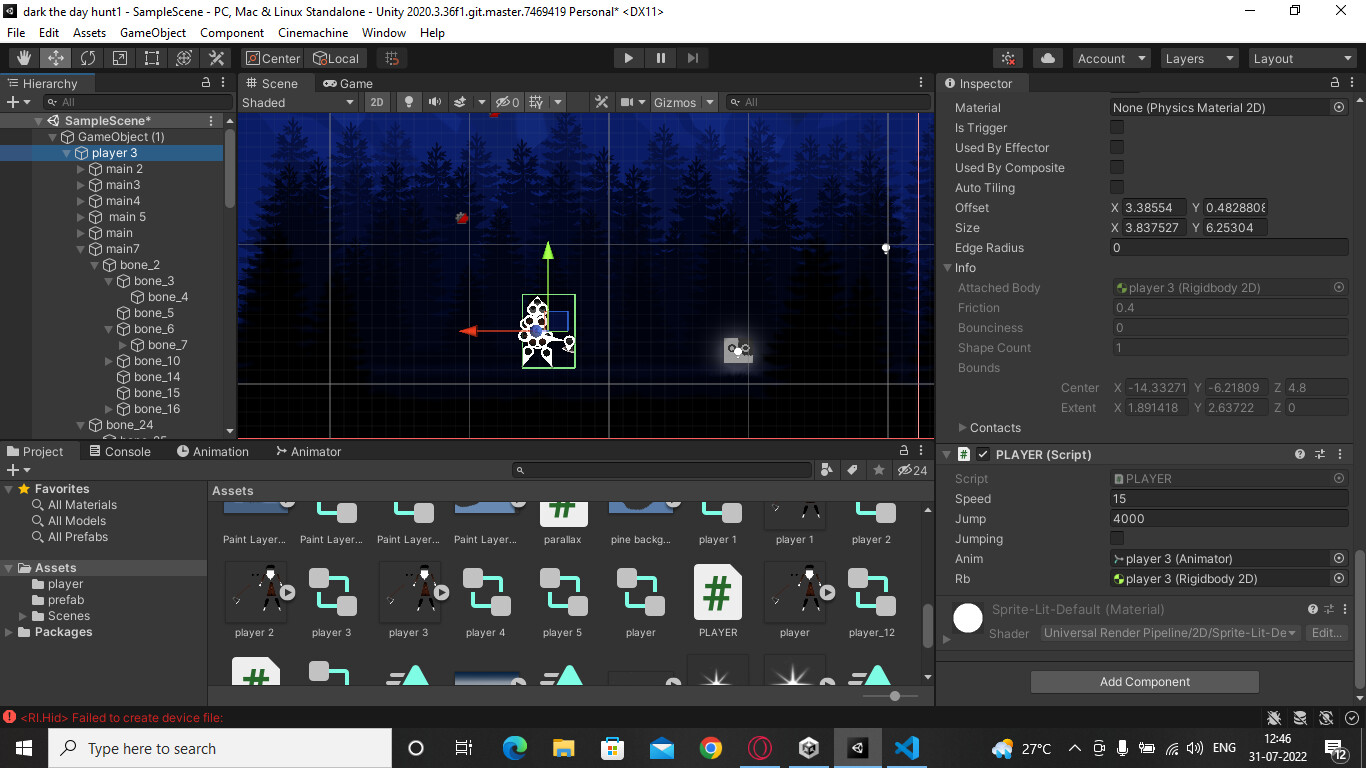The image size is (1366, 768).
Task: Click the Add Component button
Action: tap(1143, 681)
